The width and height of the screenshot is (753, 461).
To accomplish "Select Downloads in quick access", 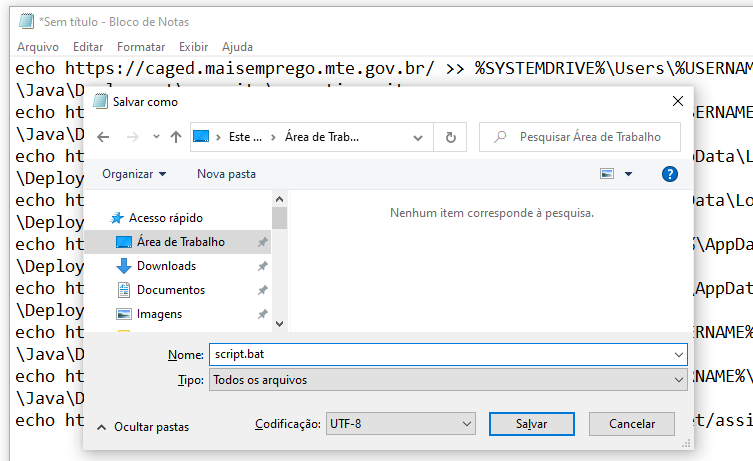I will tap(166, 266).
